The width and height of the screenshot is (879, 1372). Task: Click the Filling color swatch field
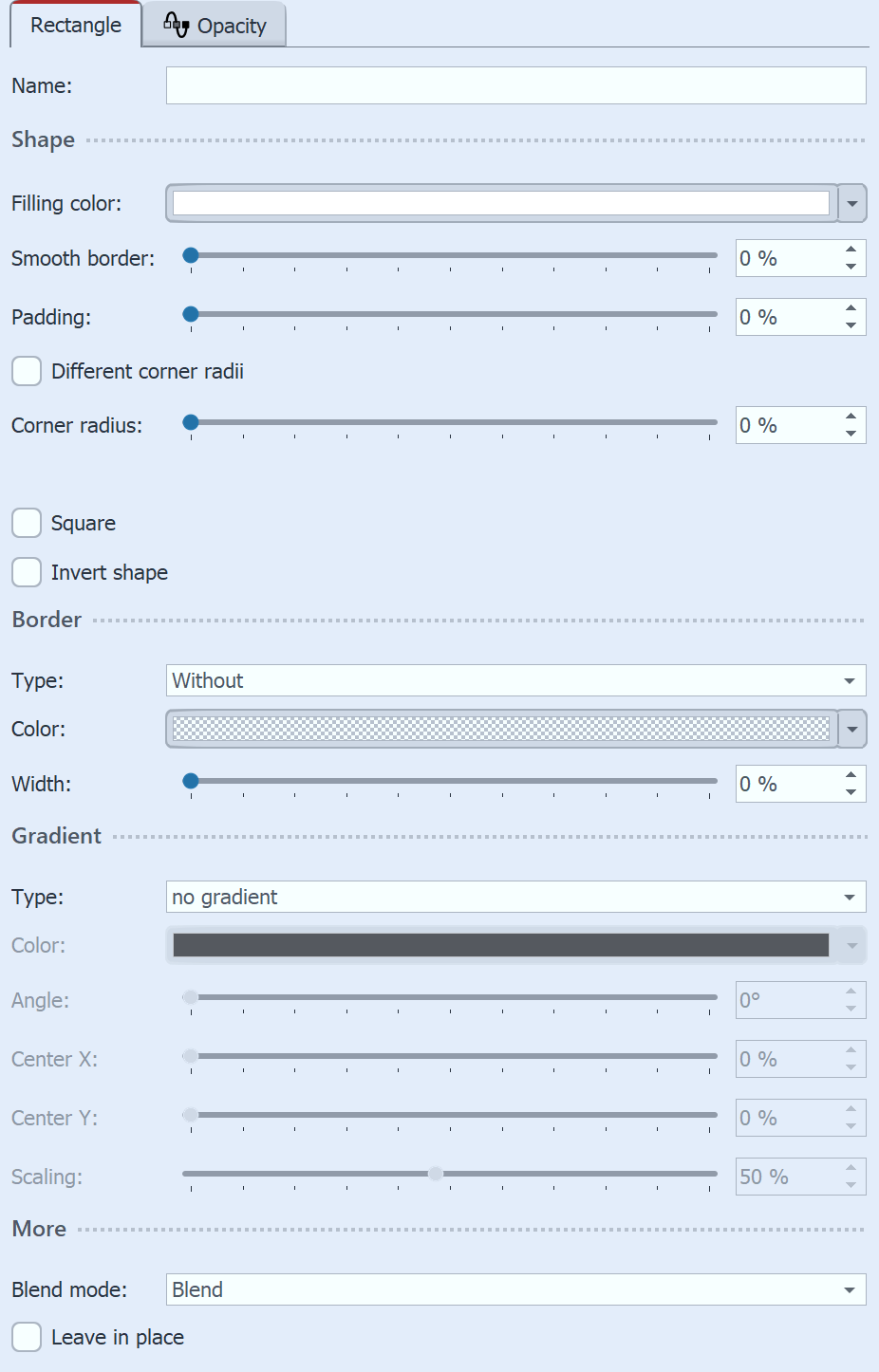coord(503,203)
